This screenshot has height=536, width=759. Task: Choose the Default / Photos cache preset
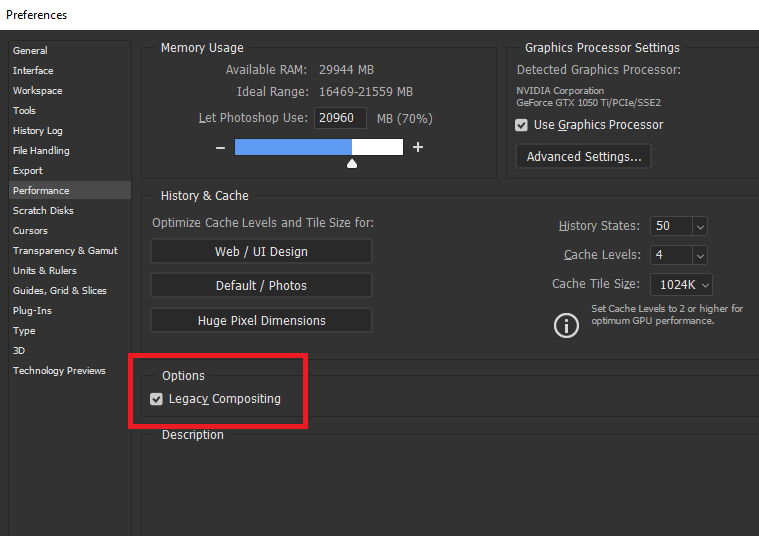coord(261,286)
